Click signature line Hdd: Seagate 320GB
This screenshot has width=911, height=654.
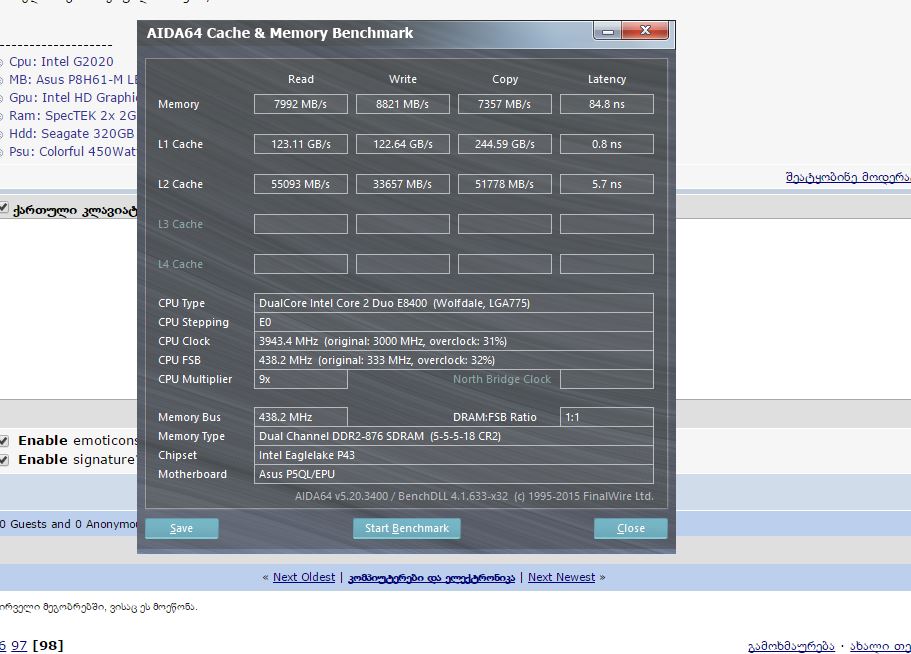[71, 134]
